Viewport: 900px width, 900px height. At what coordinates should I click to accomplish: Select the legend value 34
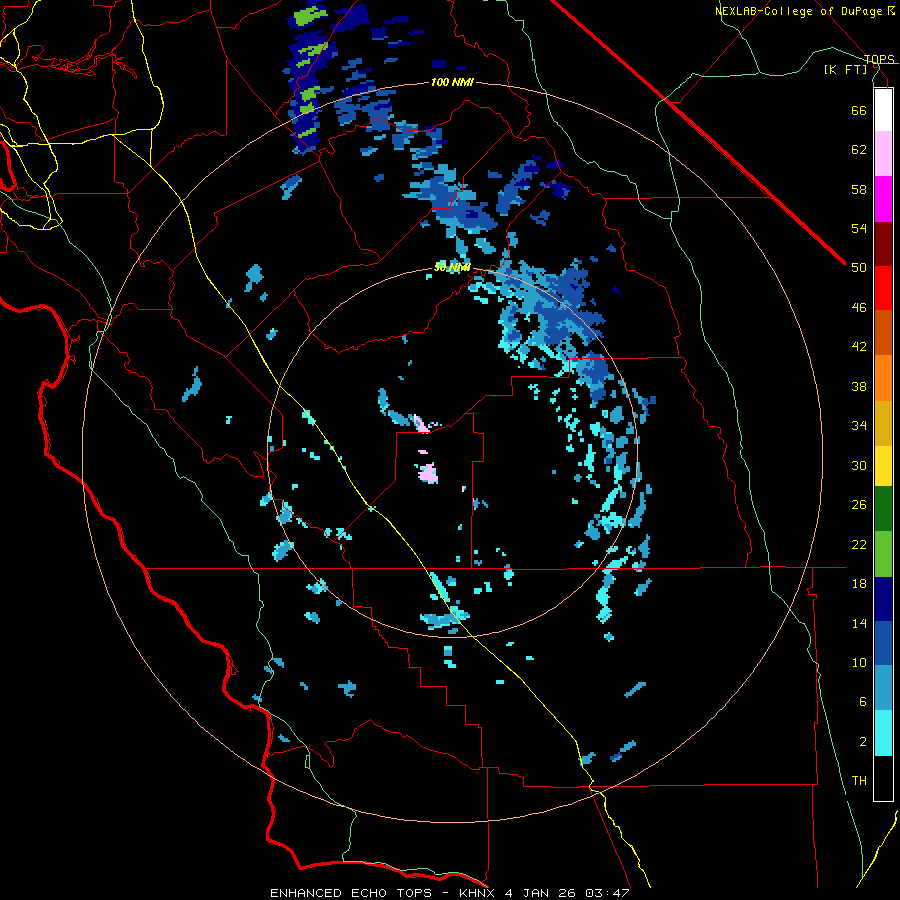click(x=859, y=426)
